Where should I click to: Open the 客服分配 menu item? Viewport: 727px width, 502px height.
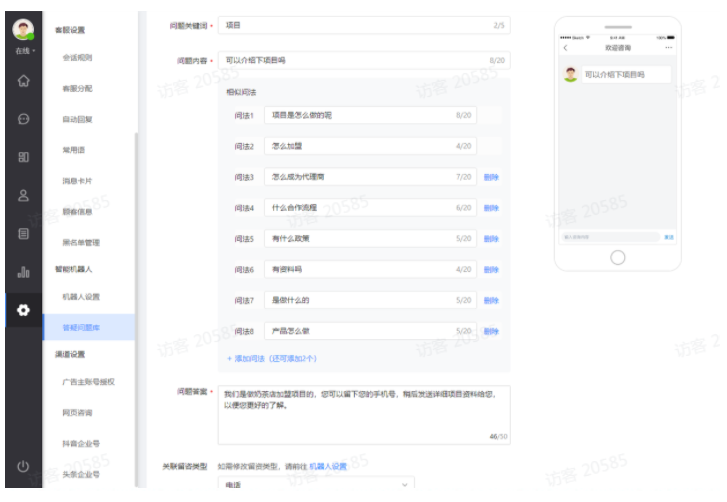[77, 89]
